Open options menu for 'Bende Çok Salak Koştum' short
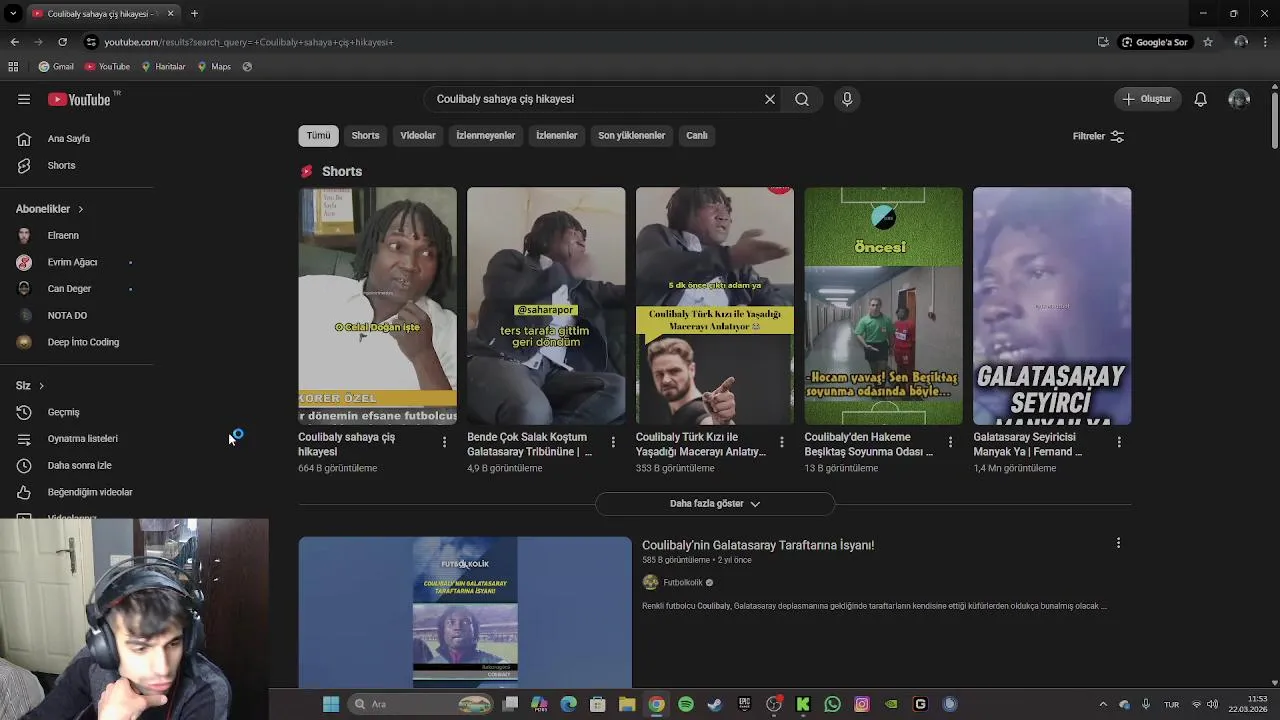Image resolution: width=1280 pixels, height=720 pixels. coord(613,442)
